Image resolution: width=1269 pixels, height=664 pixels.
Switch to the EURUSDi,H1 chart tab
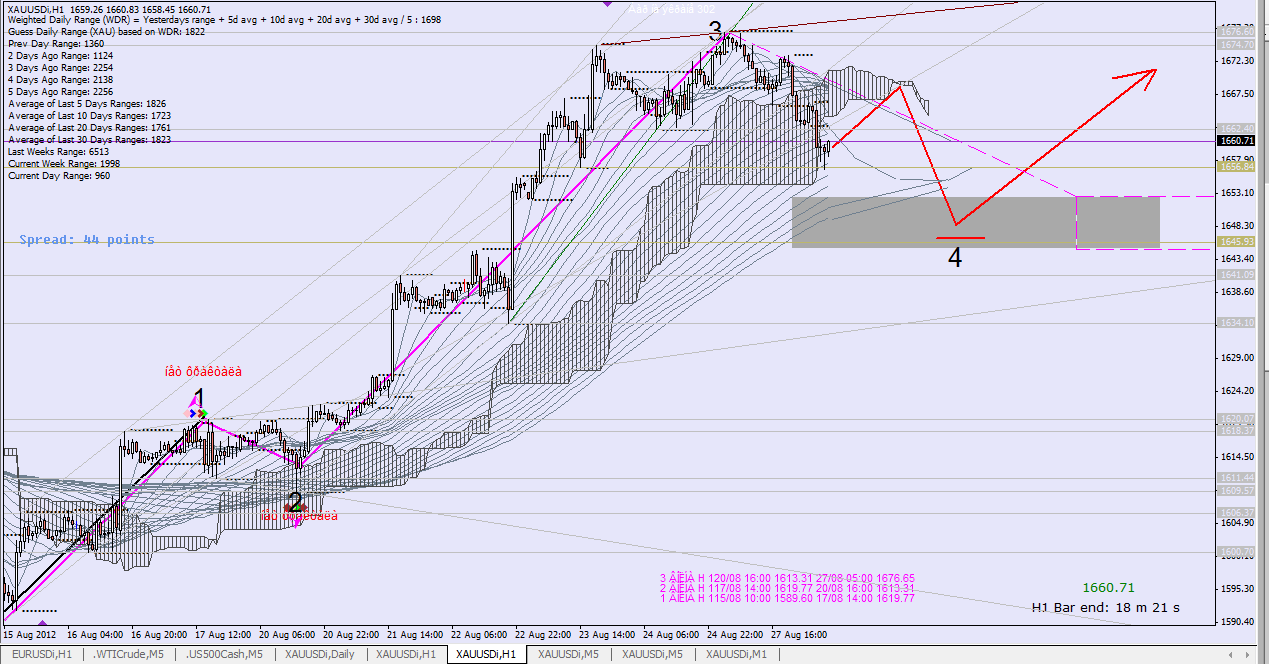click(x=41, y=654)
